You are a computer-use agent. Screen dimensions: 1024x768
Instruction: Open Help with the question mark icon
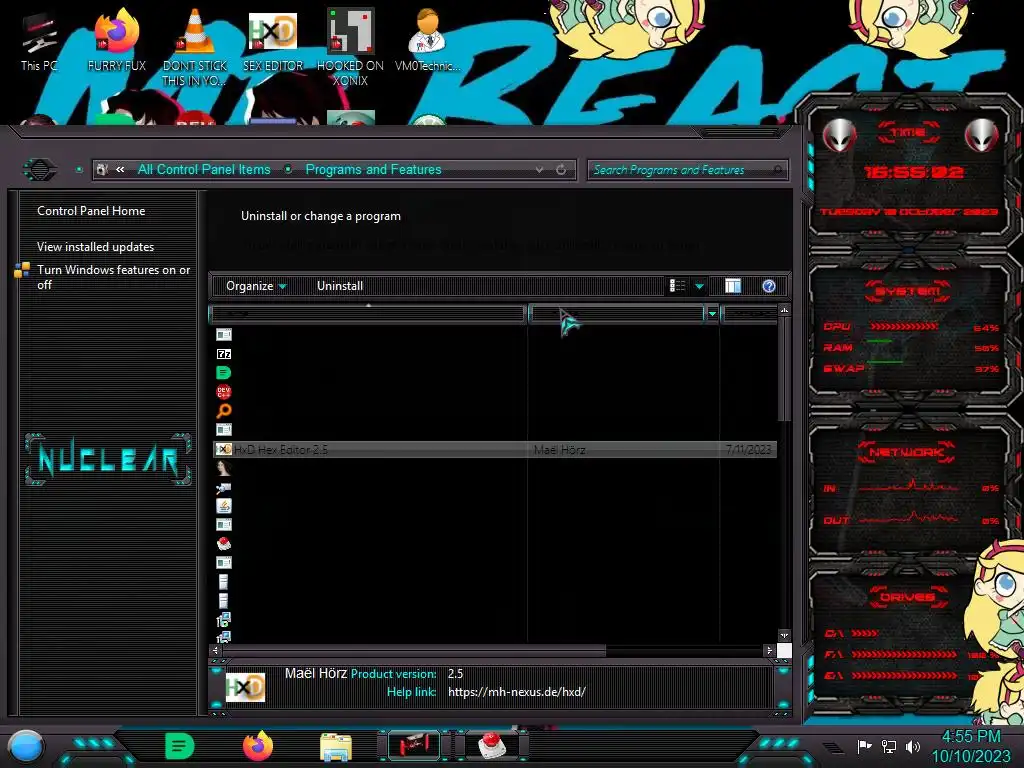coord(769,286)
